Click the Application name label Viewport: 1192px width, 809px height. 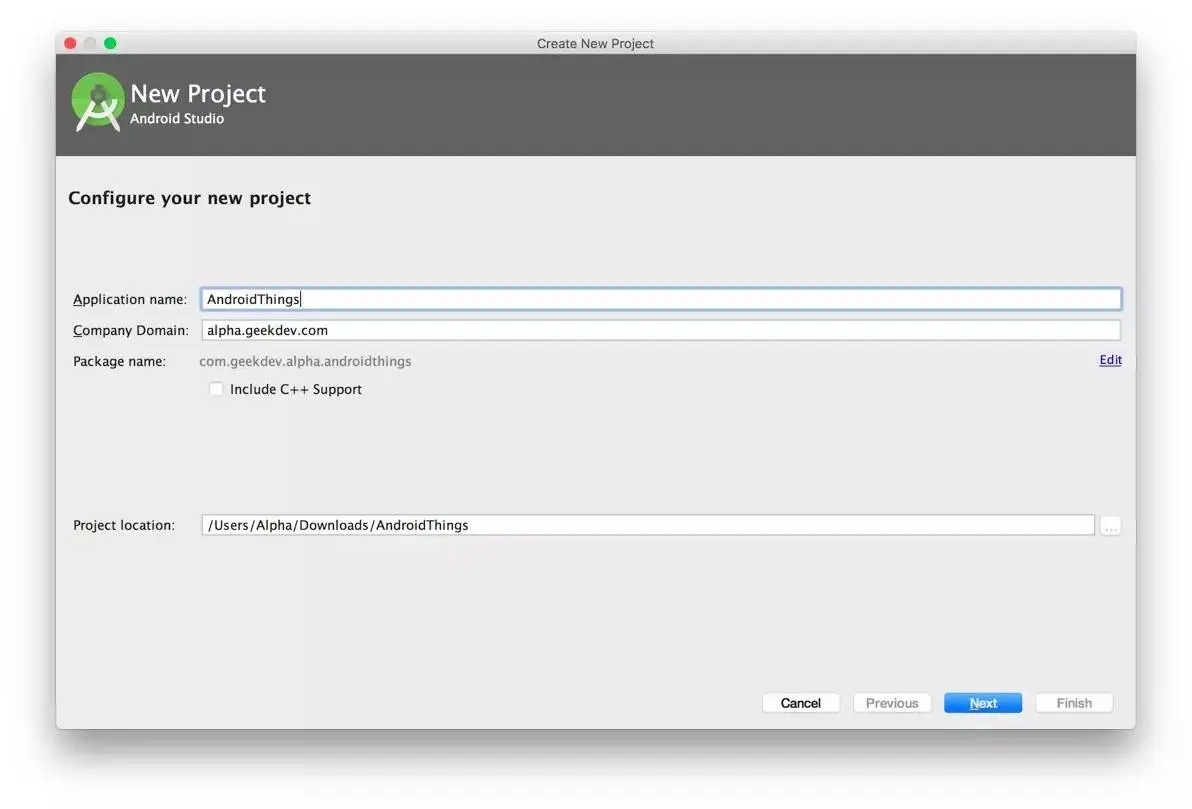point(130,300)
